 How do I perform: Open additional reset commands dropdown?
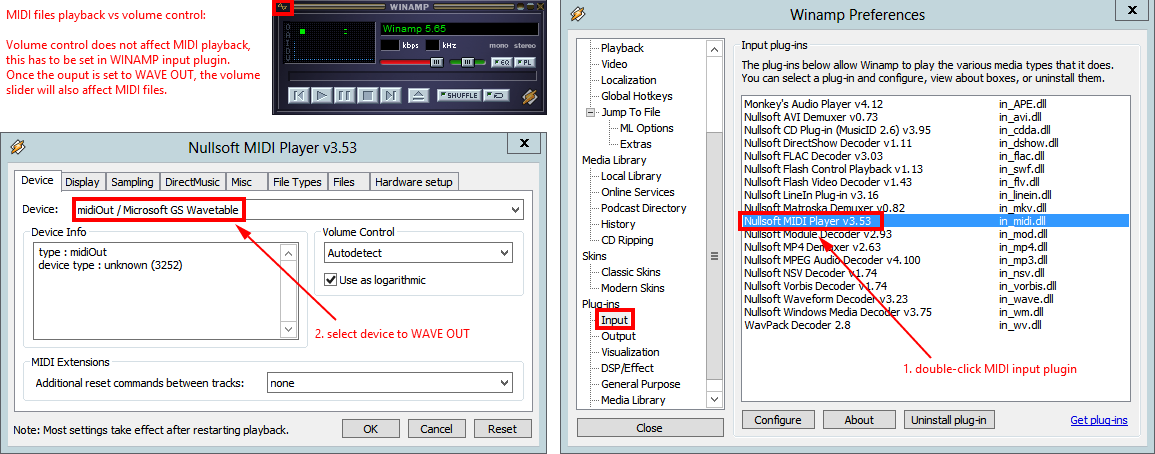click(389, 383)
